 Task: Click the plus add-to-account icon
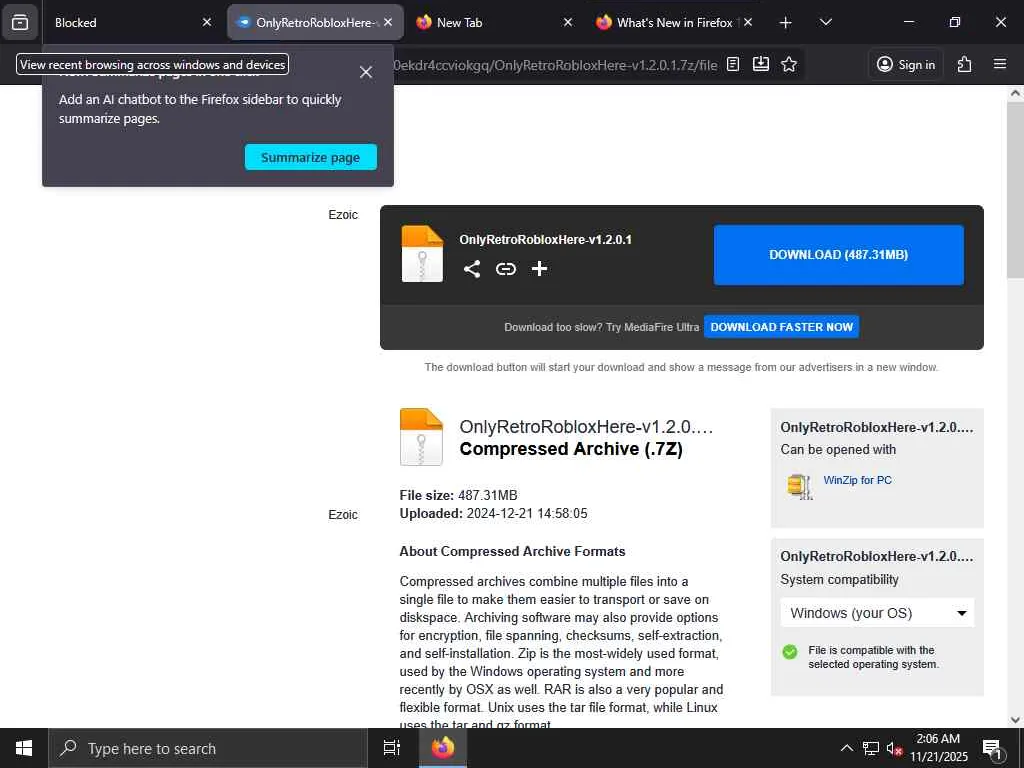coord(539,268)
